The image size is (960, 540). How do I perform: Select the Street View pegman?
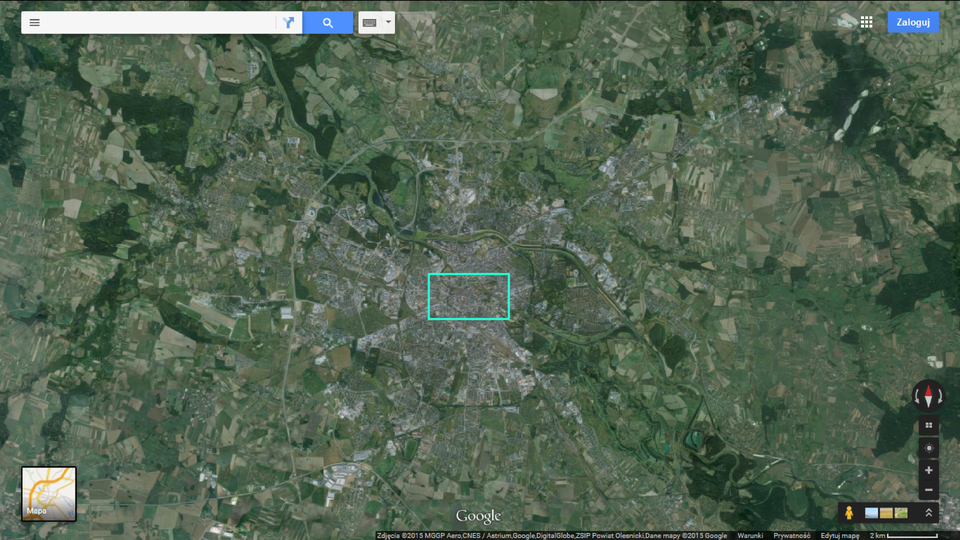tap(849, 513)
